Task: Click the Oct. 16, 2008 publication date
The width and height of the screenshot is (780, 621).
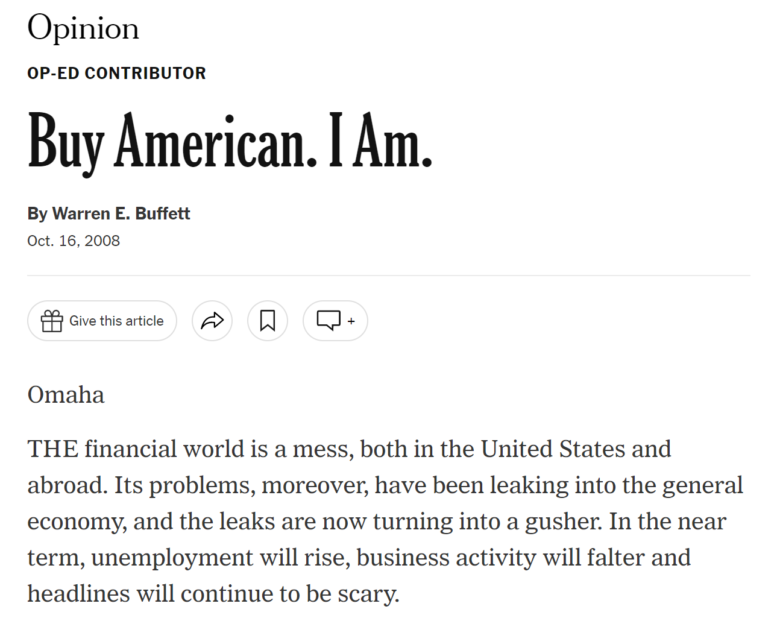Action: point(74,241)
